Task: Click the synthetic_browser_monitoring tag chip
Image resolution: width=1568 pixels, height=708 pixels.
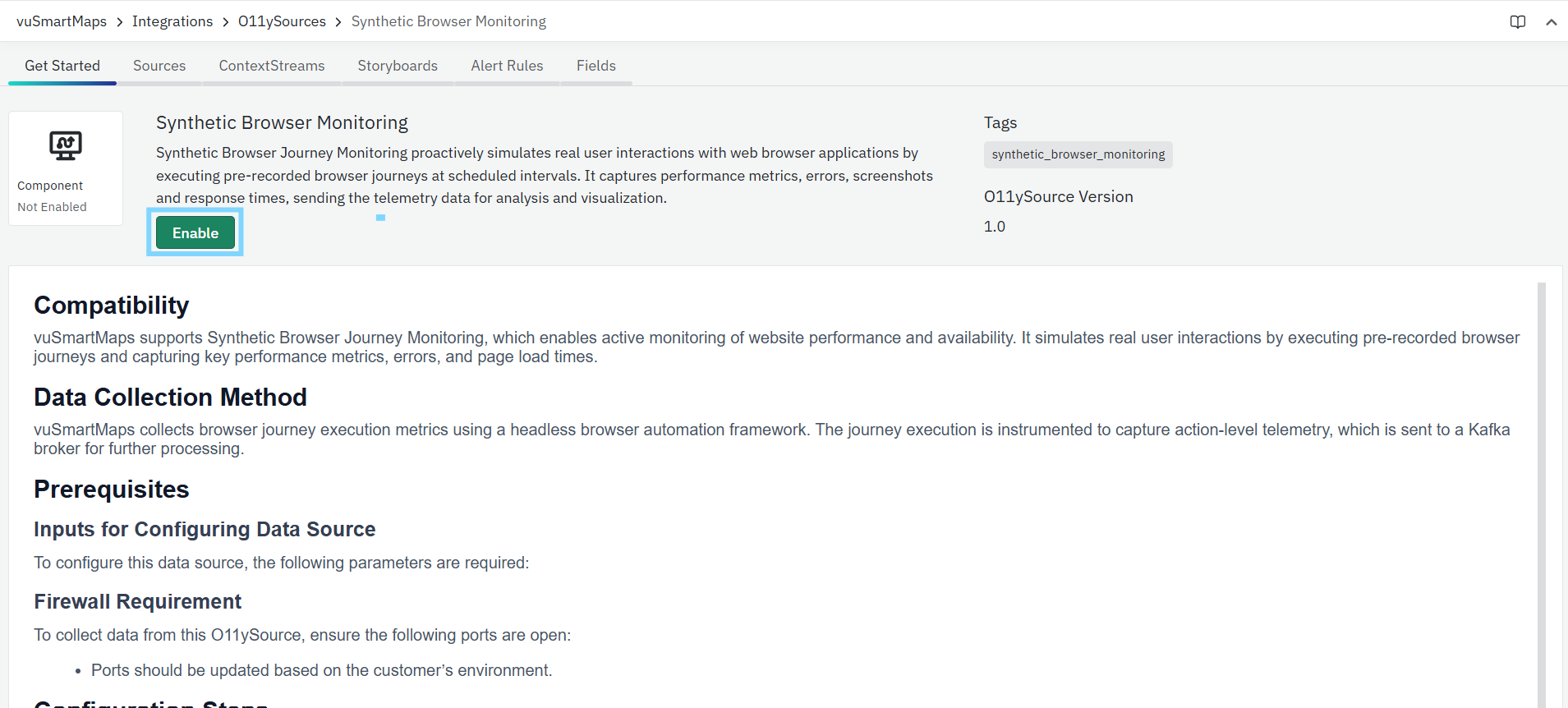Action: [x=1078, y=154]
